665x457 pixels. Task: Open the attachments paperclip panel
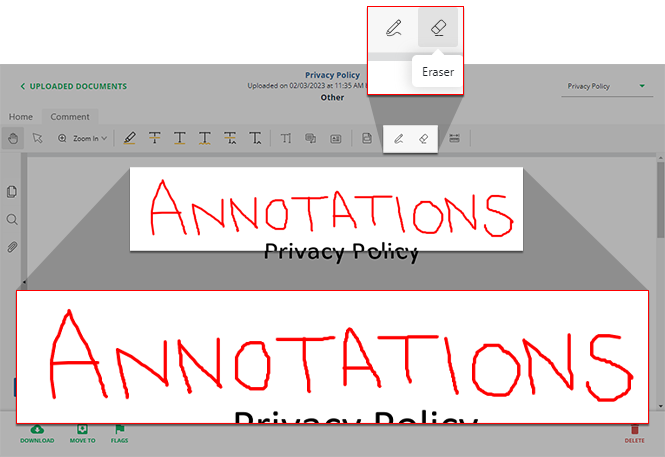12,247
